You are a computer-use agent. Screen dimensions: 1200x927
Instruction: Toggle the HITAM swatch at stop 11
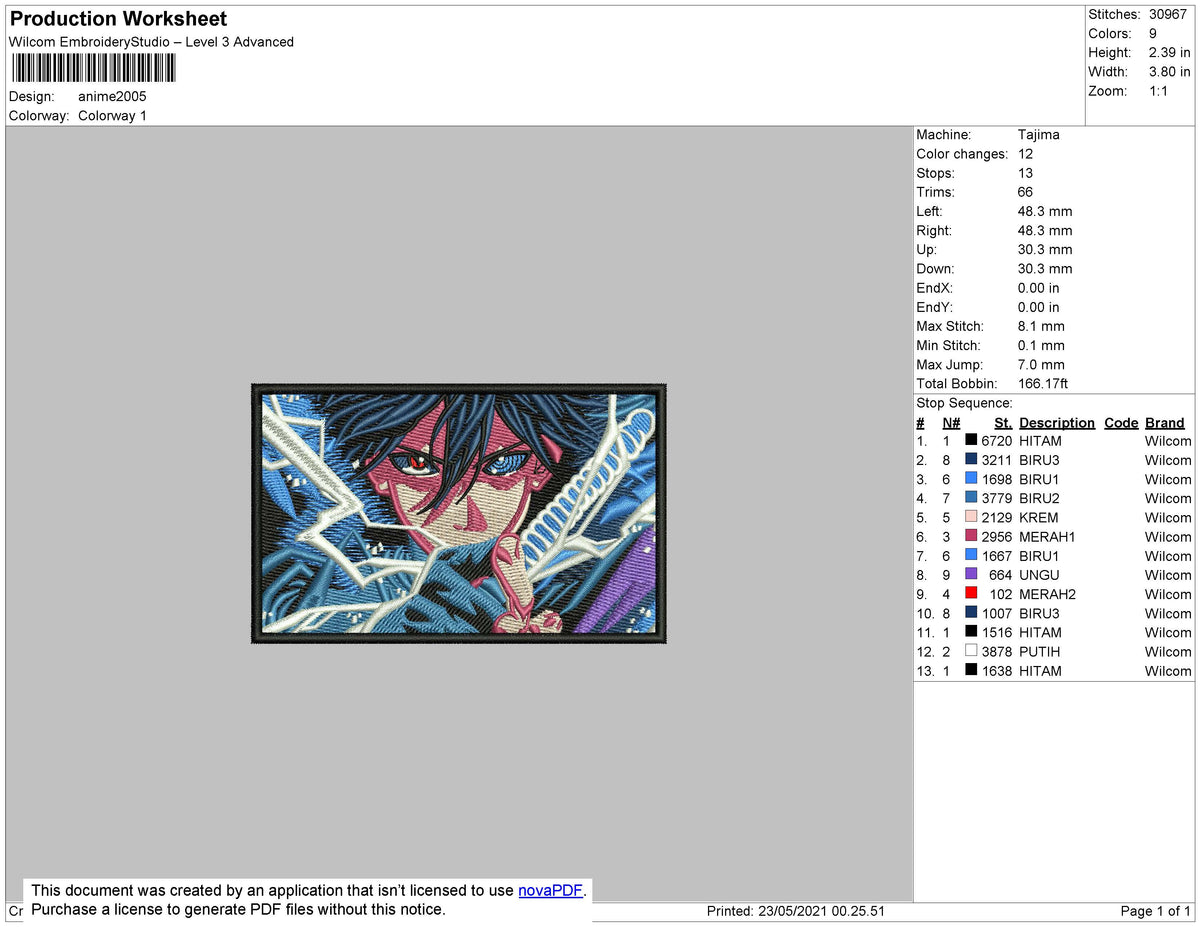[972, 632]
